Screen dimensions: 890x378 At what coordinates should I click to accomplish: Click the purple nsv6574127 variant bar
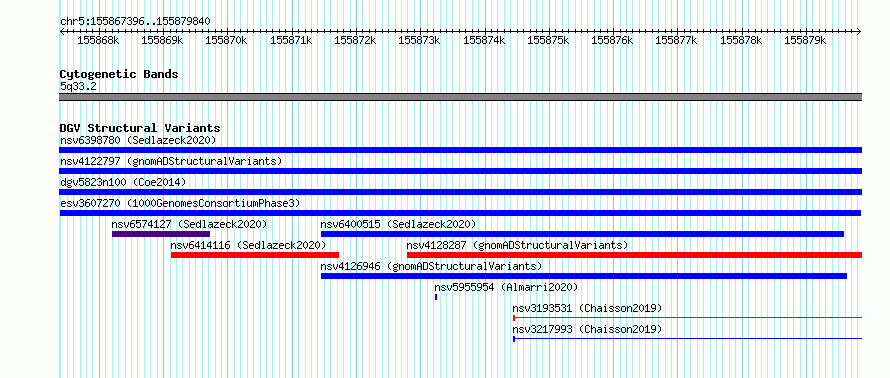pyautogui.click(x=161, y=234)
